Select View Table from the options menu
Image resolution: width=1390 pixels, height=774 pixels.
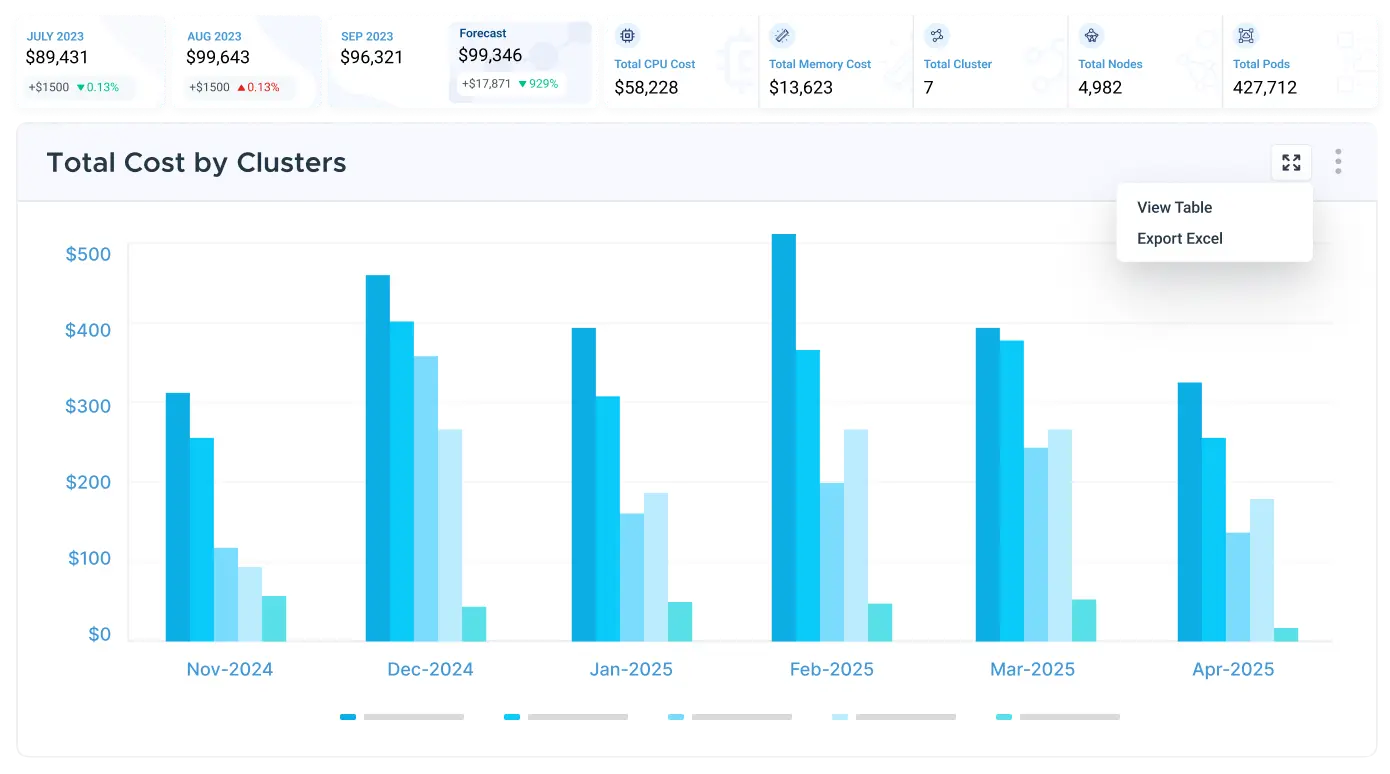(1174, 207)
